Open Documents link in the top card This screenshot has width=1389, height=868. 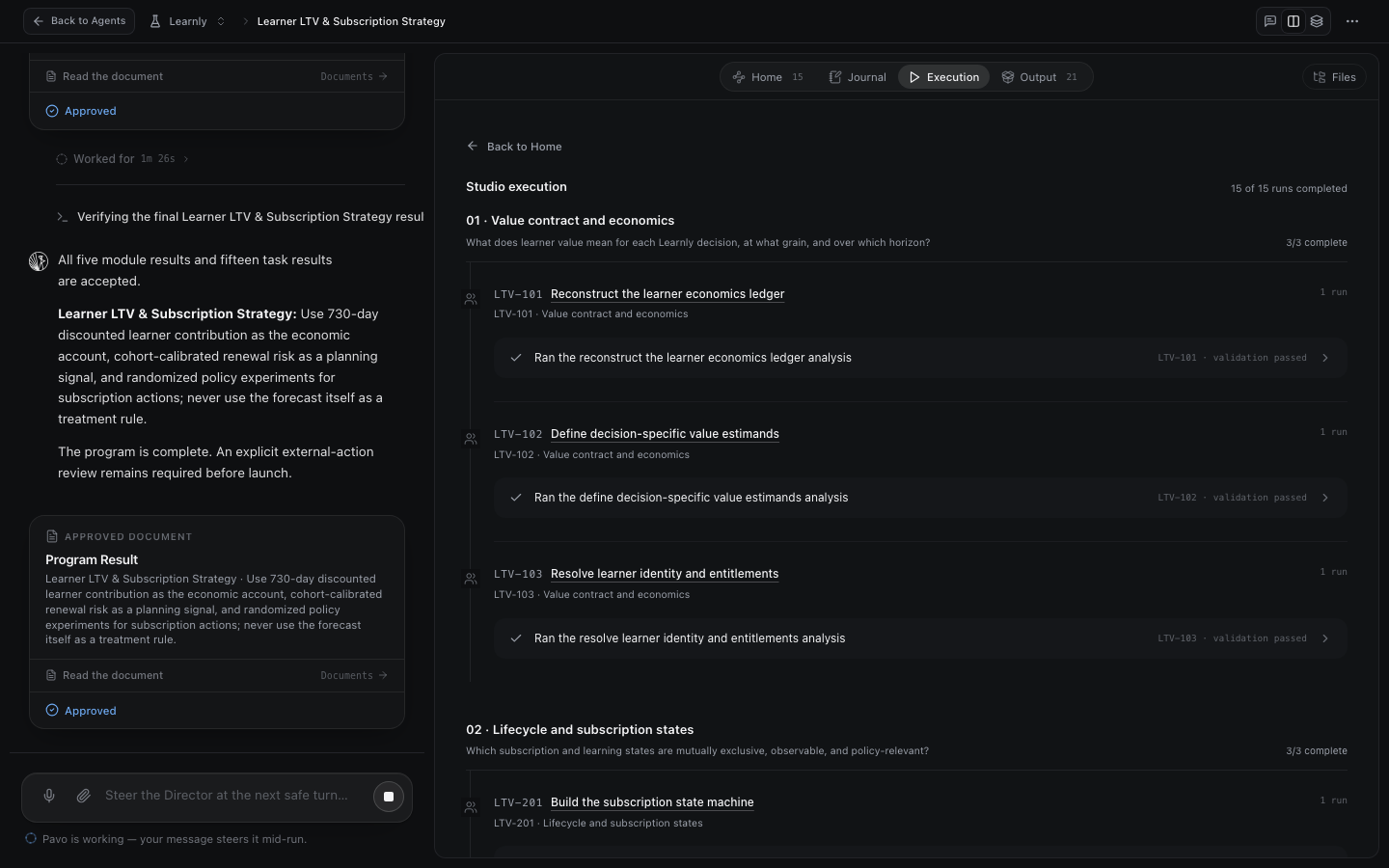click(x=354, y=76)
